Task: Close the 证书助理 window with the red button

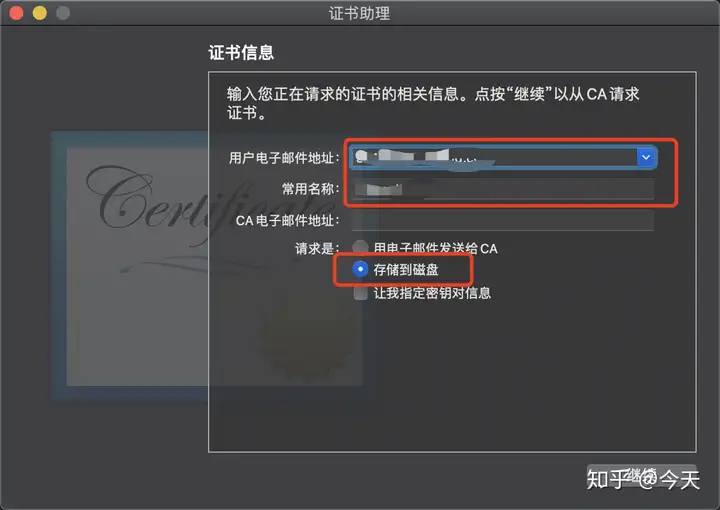Action: pos(17,13)
